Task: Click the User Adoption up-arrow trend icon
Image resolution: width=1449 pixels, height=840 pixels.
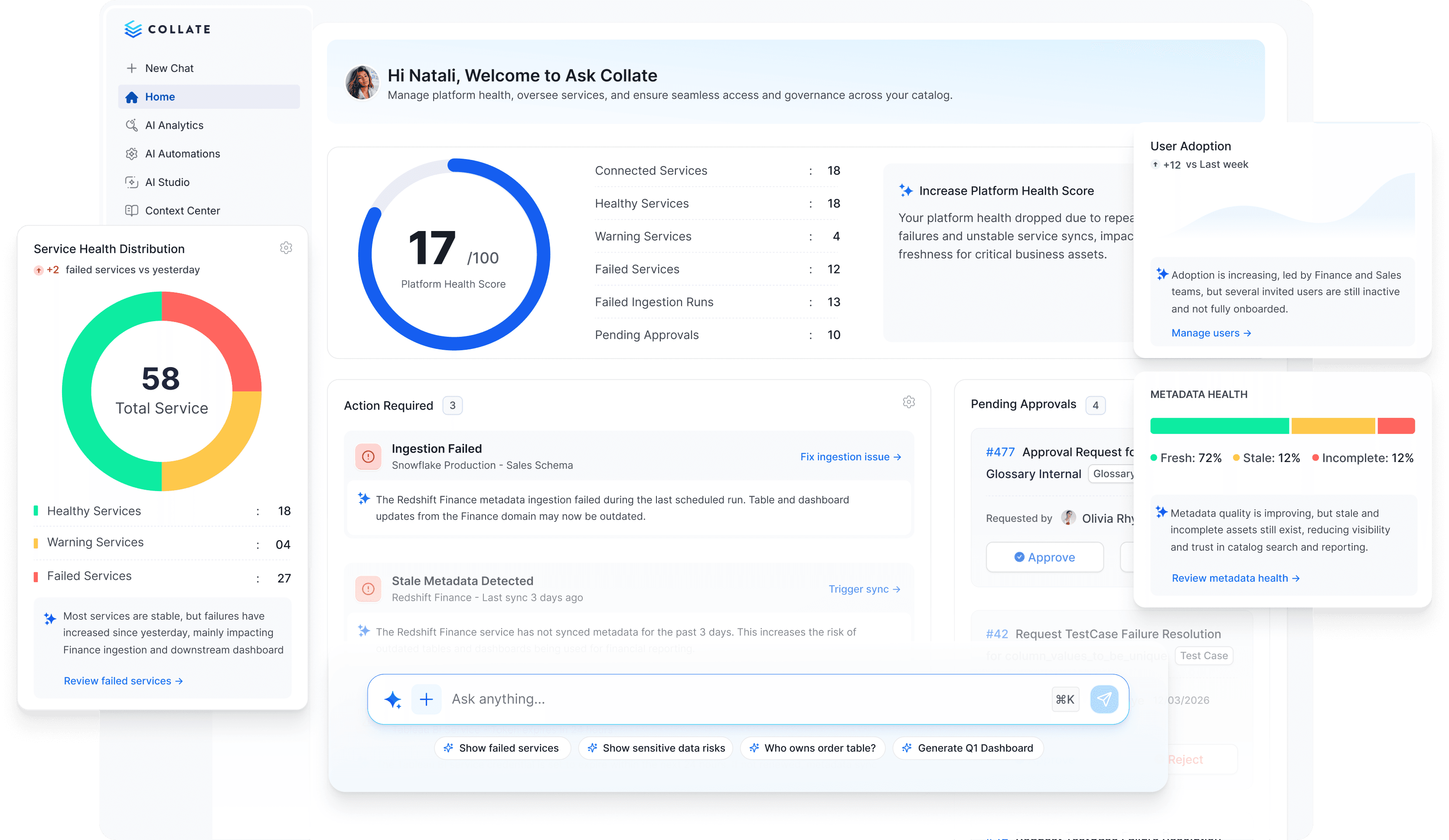Action: 1155,164
